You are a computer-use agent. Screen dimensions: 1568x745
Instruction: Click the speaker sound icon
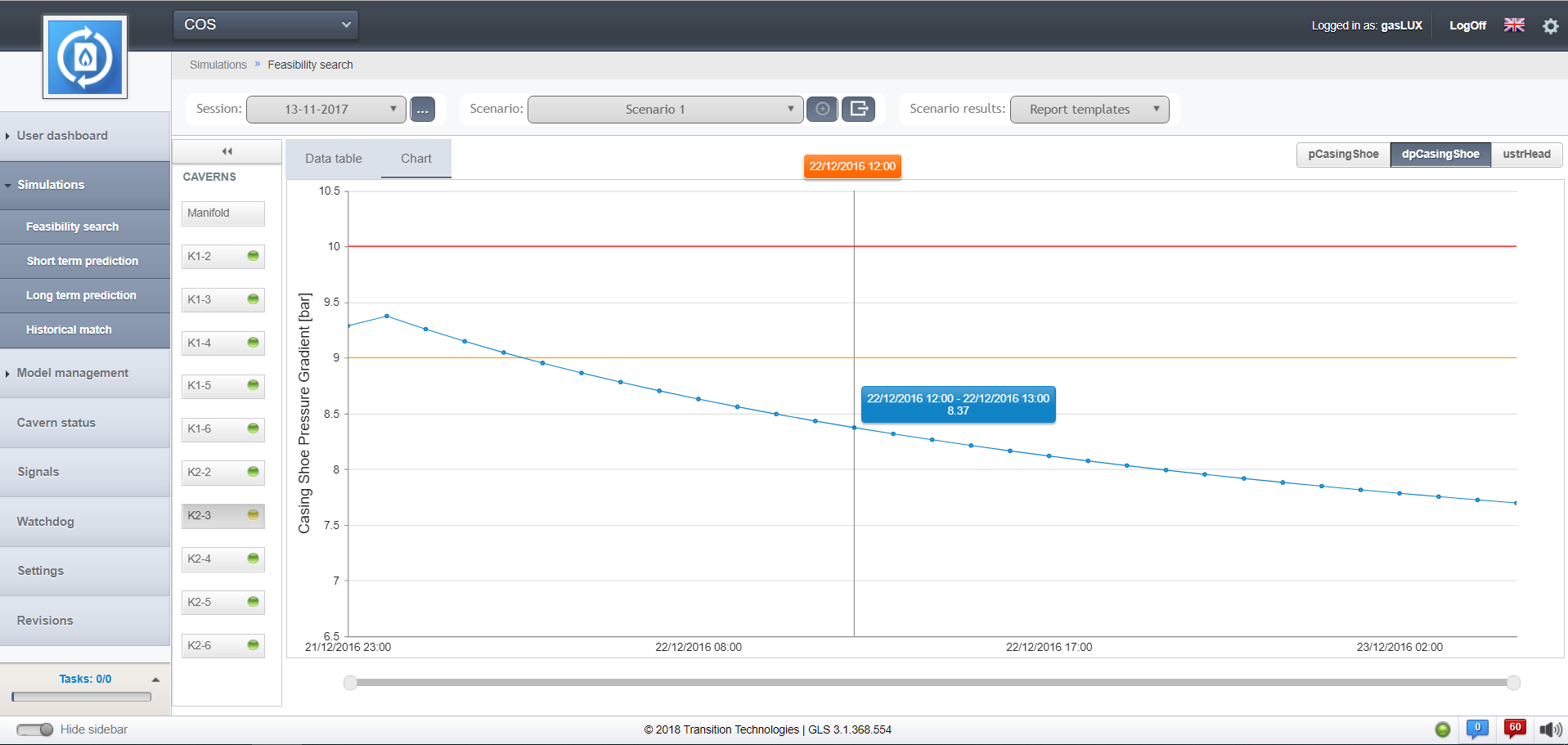1550,729
